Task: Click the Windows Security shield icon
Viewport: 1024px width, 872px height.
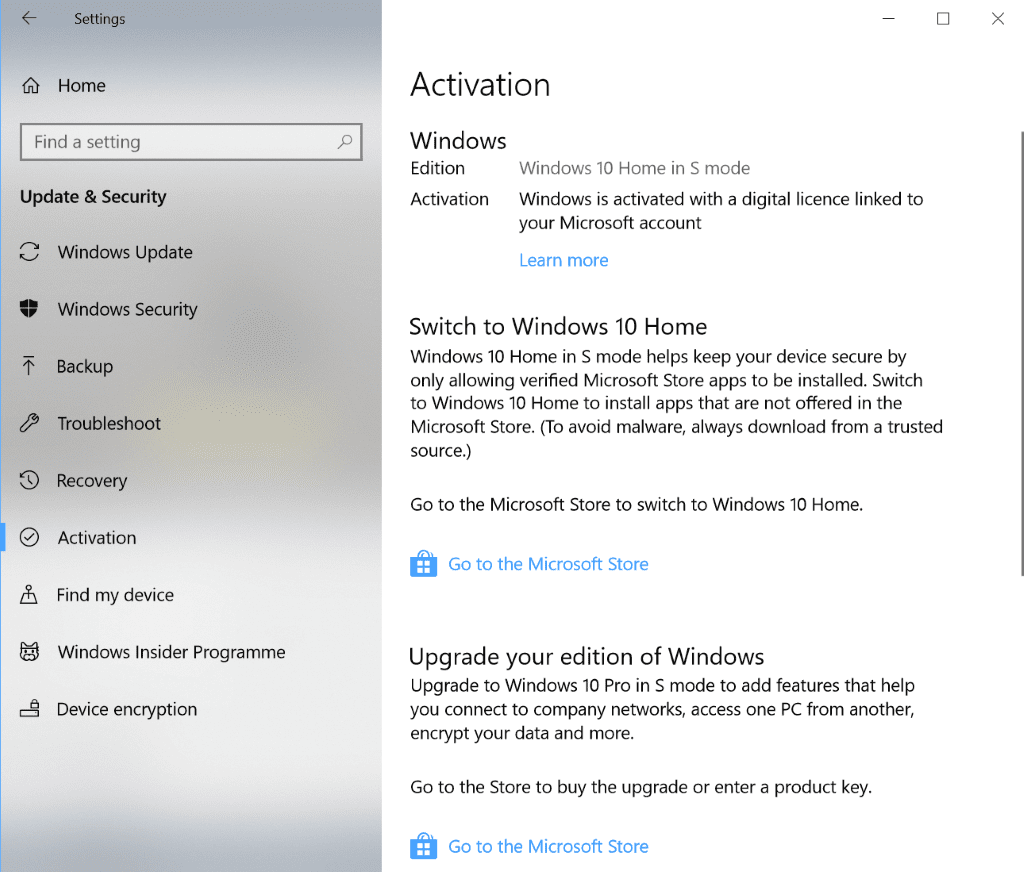Action: point(29,308)
